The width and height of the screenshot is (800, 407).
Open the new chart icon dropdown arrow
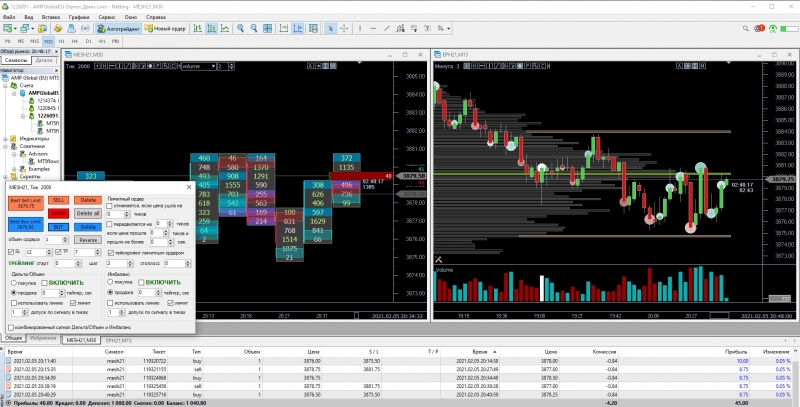[15, 29]
